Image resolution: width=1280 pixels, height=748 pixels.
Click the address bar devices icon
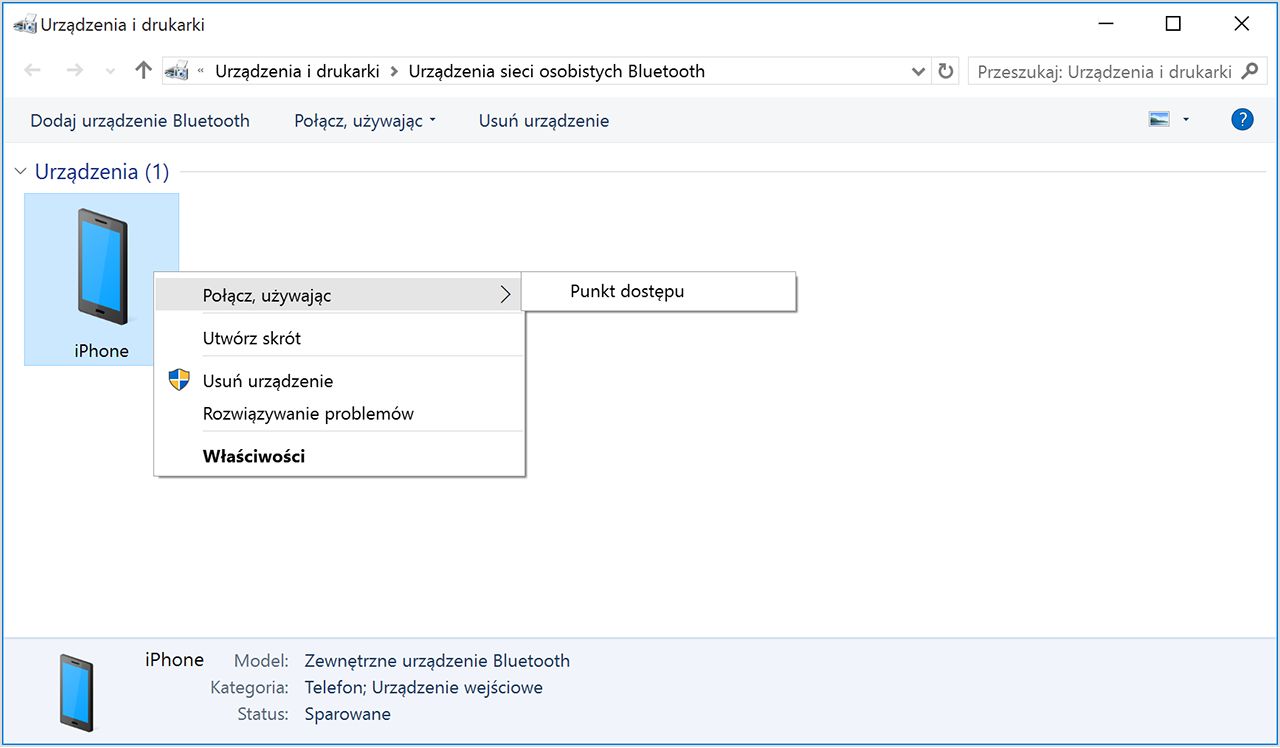177,71
